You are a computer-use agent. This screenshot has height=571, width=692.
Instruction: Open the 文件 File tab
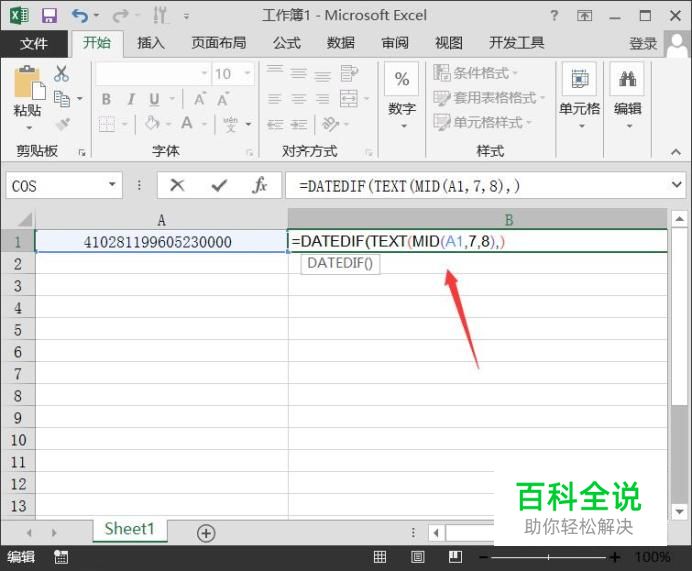tap(34, 43)
